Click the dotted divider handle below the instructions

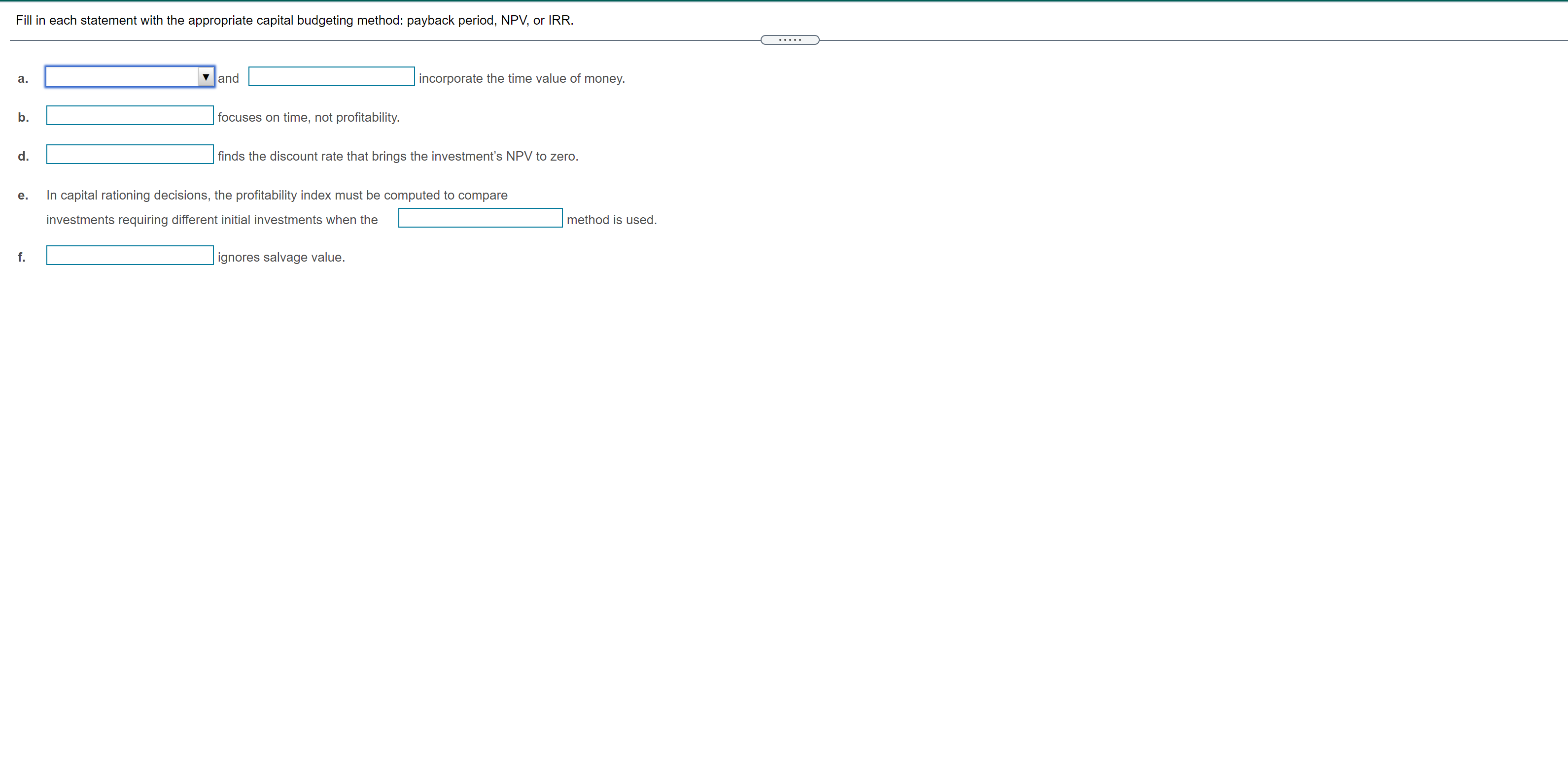tap(790, 40)
